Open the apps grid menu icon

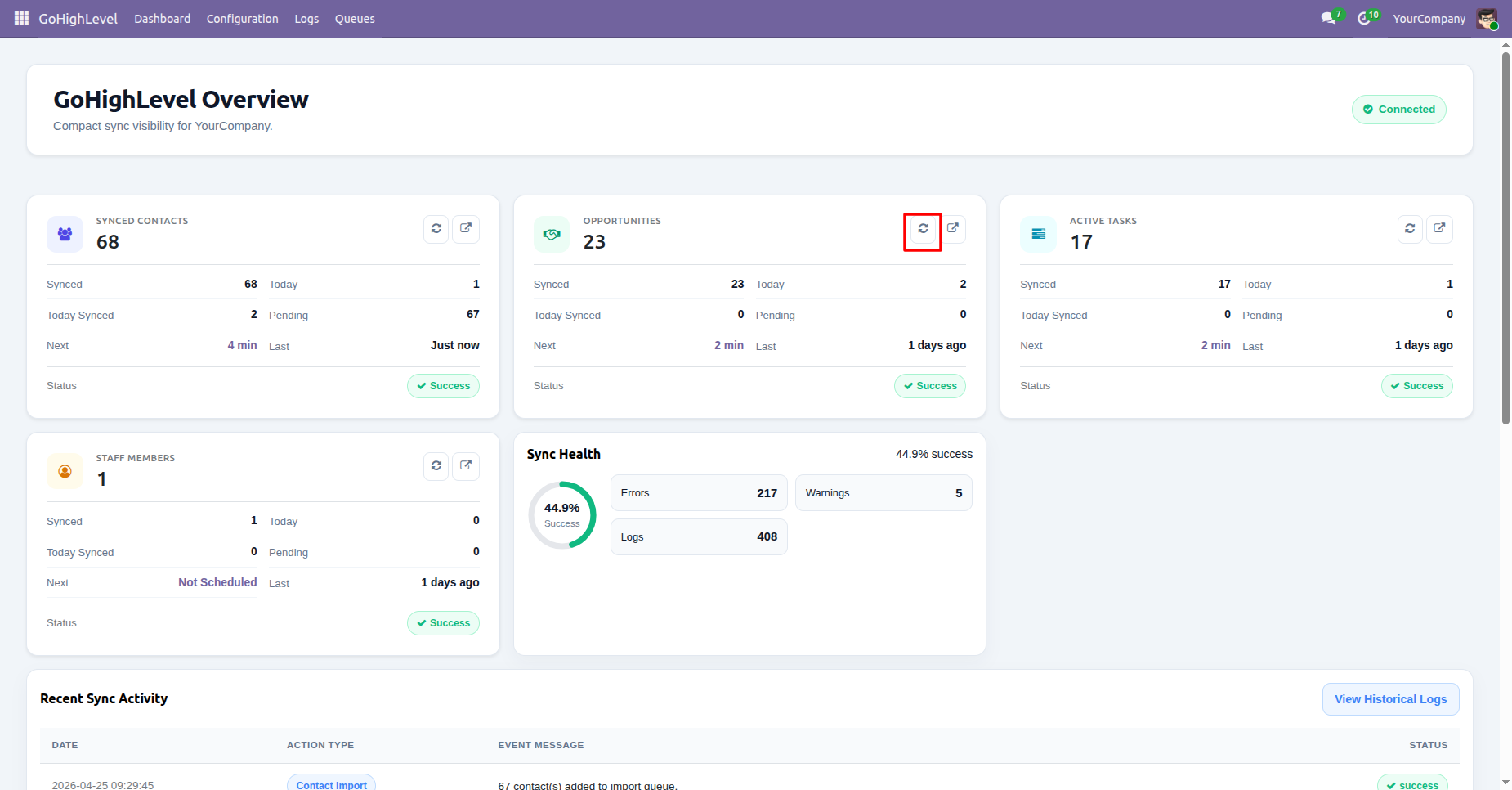tap(21, 18)
